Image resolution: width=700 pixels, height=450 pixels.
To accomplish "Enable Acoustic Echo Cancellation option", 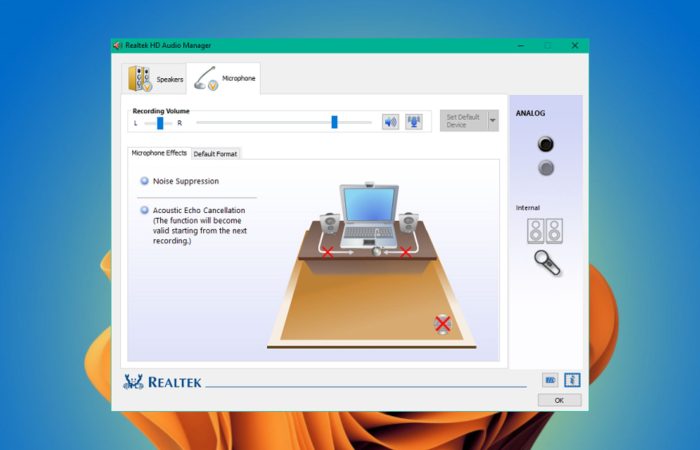I will click(x=144, y=210).
